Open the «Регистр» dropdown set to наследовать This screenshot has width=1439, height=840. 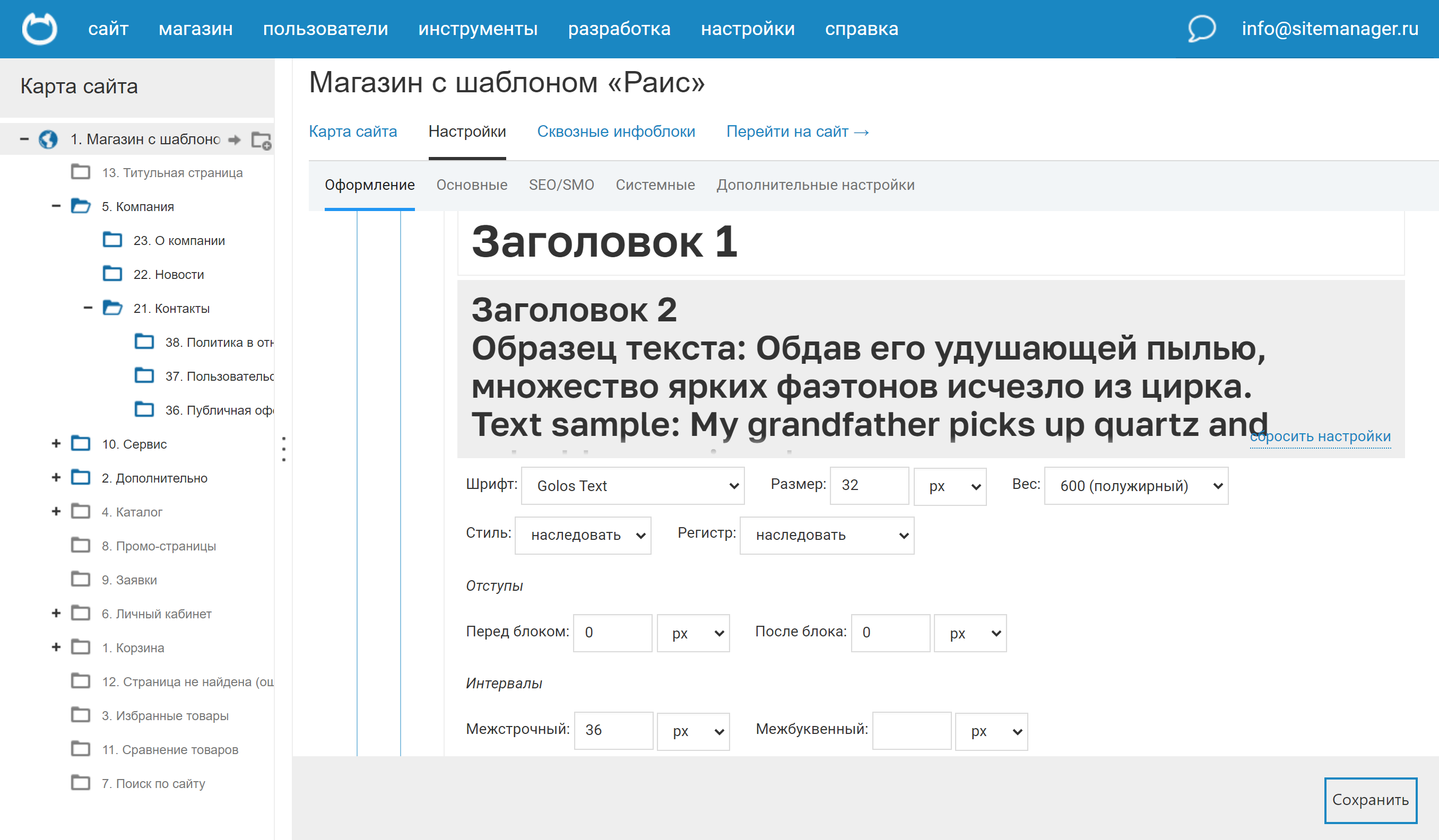click(x=827, y=535)
